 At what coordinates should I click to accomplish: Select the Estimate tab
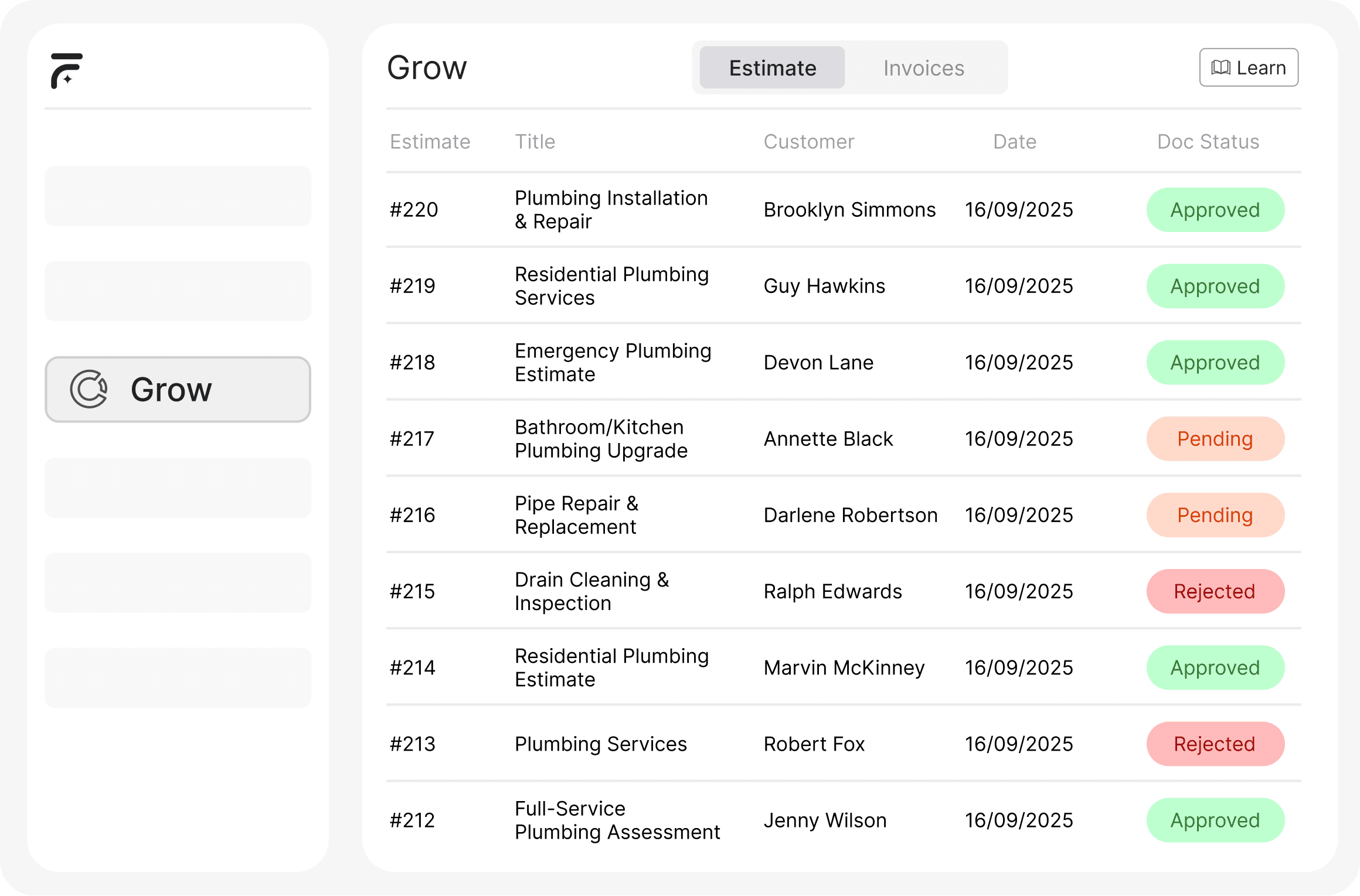point(772,68)
